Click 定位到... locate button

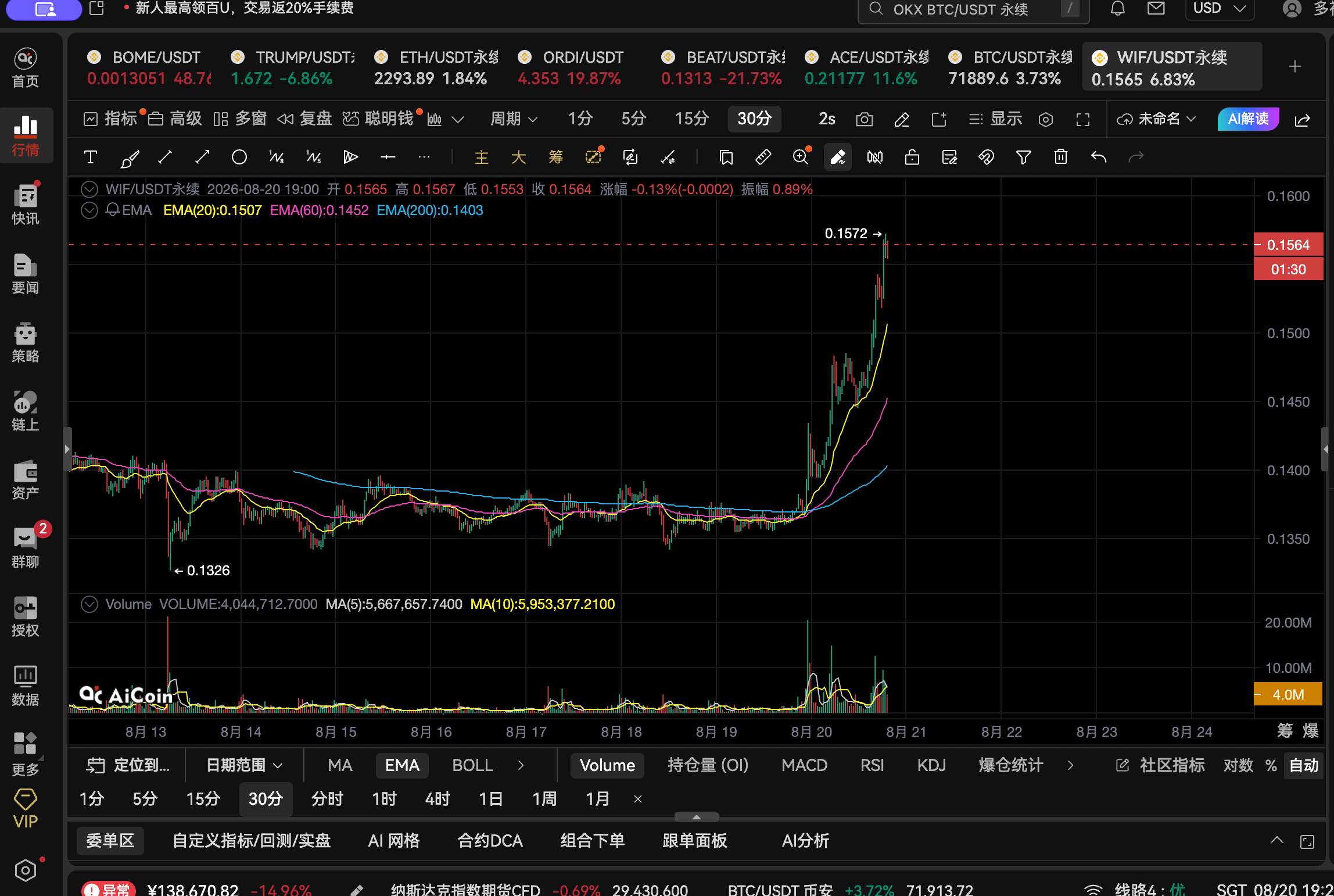tap(128, 766)
